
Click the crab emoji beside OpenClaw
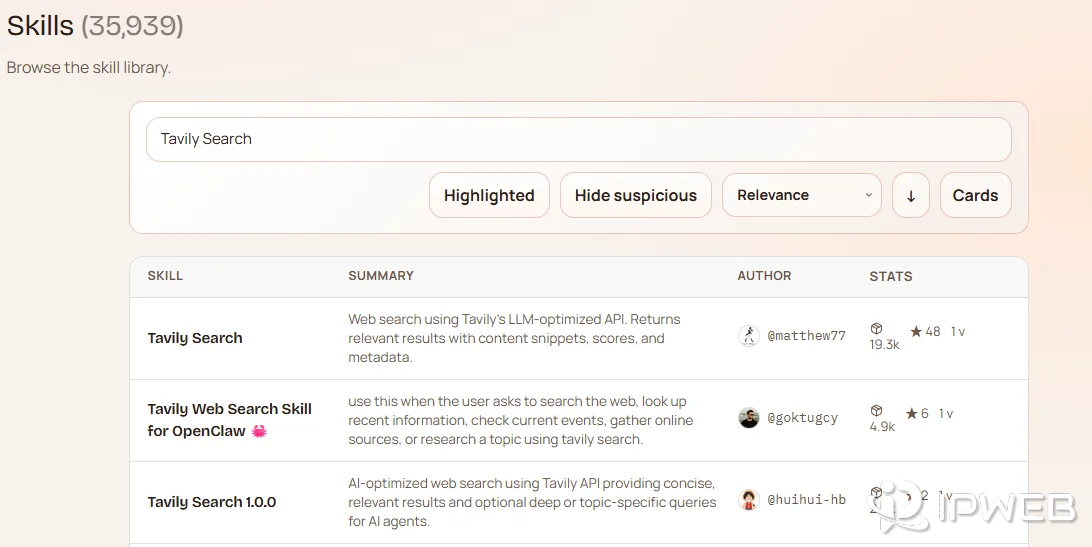(259, 431)
